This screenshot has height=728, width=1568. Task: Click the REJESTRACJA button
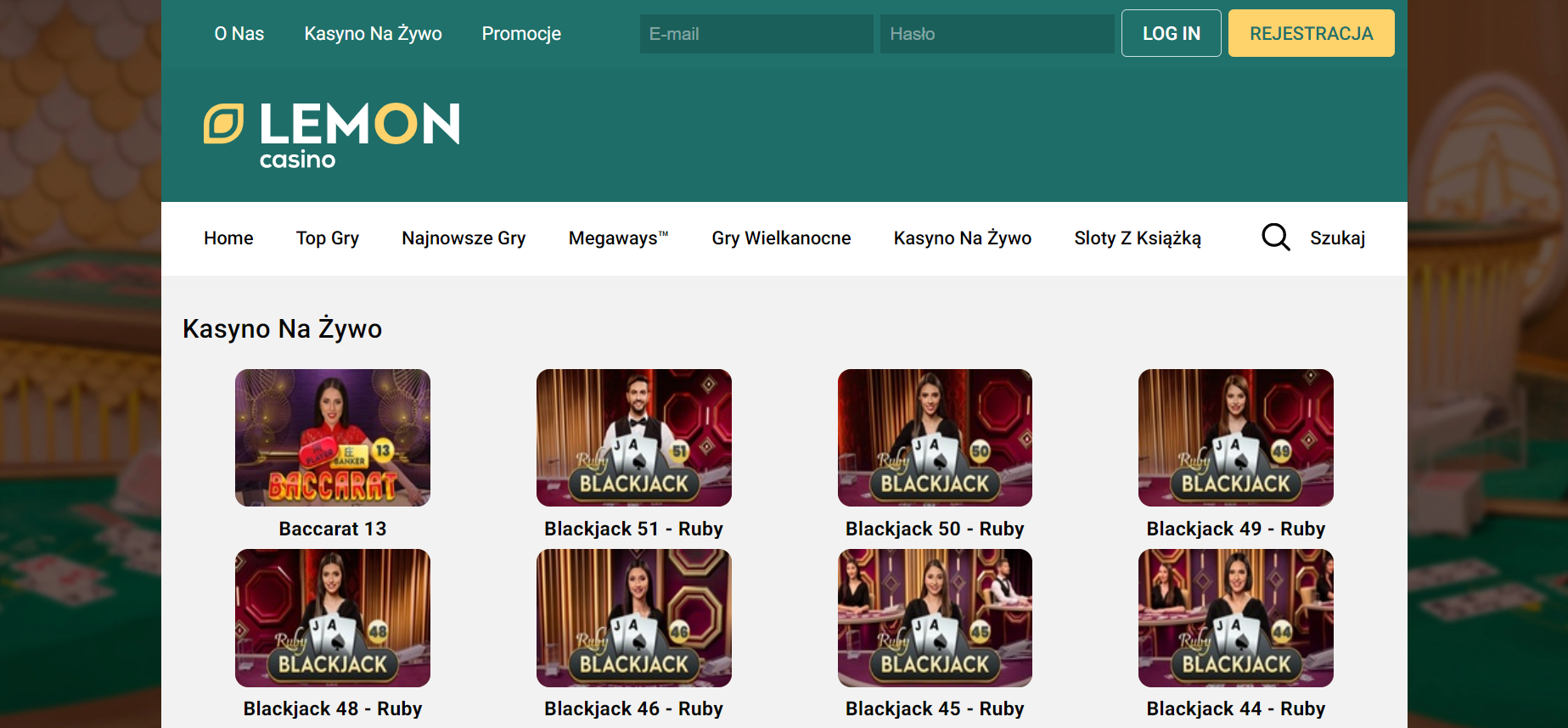pyautogui.click(x=1311, y=33)
